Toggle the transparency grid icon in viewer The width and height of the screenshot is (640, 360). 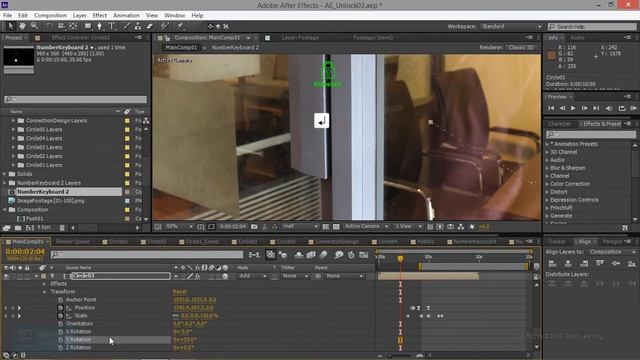click(x=336, y=226)
